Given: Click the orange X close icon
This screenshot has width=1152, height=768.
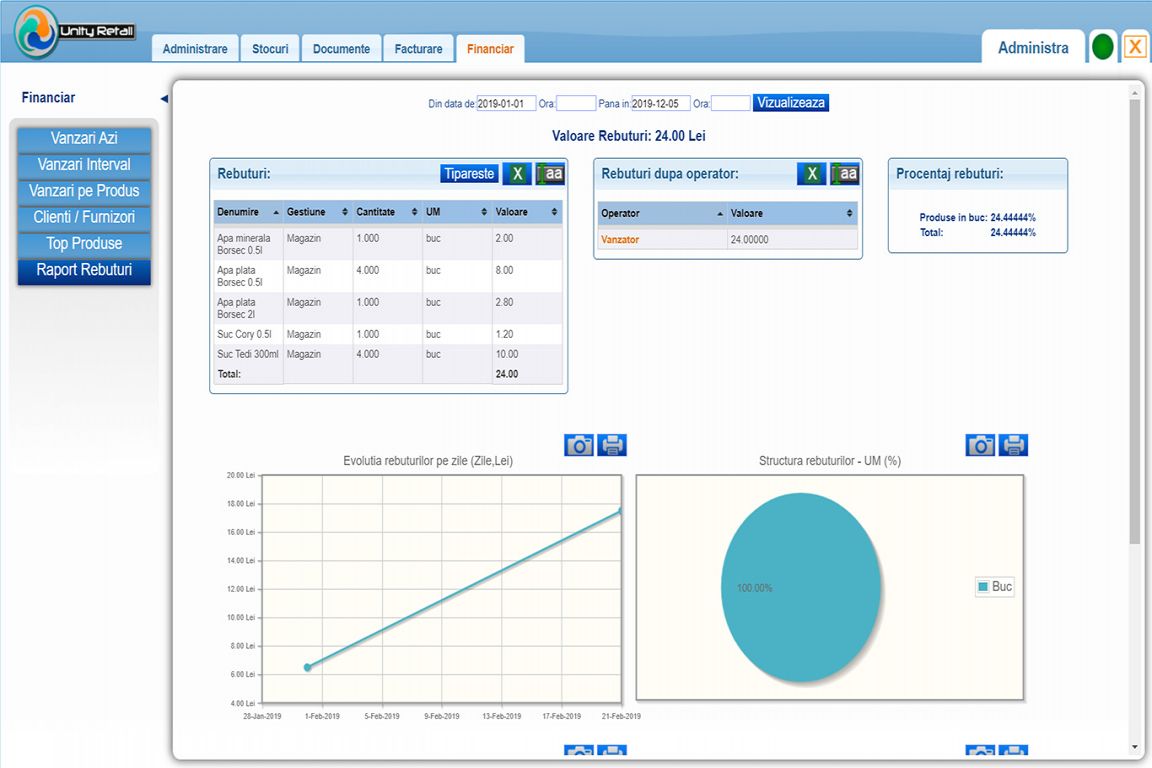Looking at the screenshot, I should click(x=1135, y=47).
